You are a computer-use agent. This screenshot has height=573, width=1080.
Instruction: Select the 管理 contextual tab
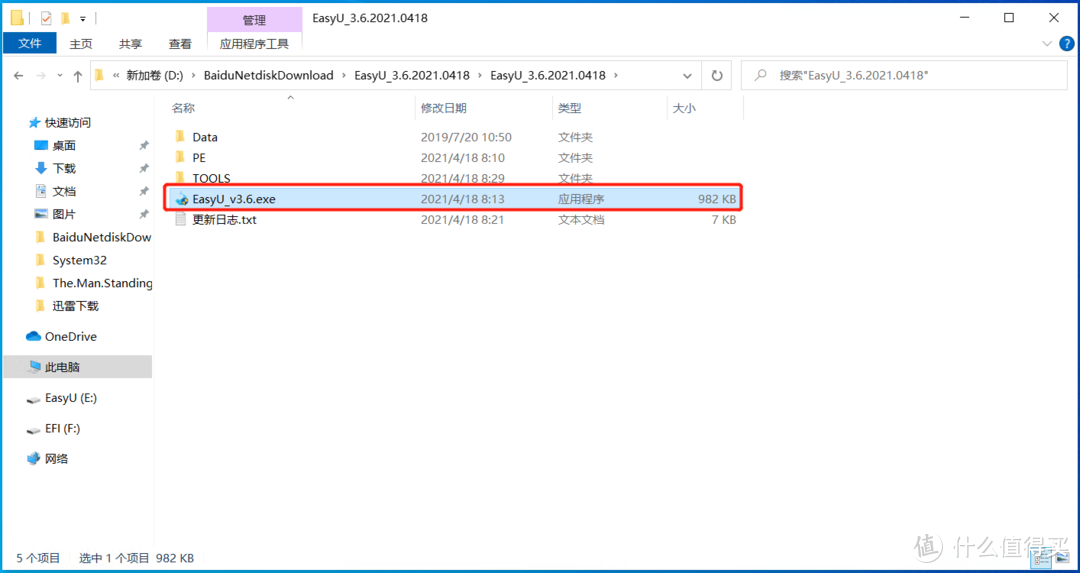tap(254, 20)
